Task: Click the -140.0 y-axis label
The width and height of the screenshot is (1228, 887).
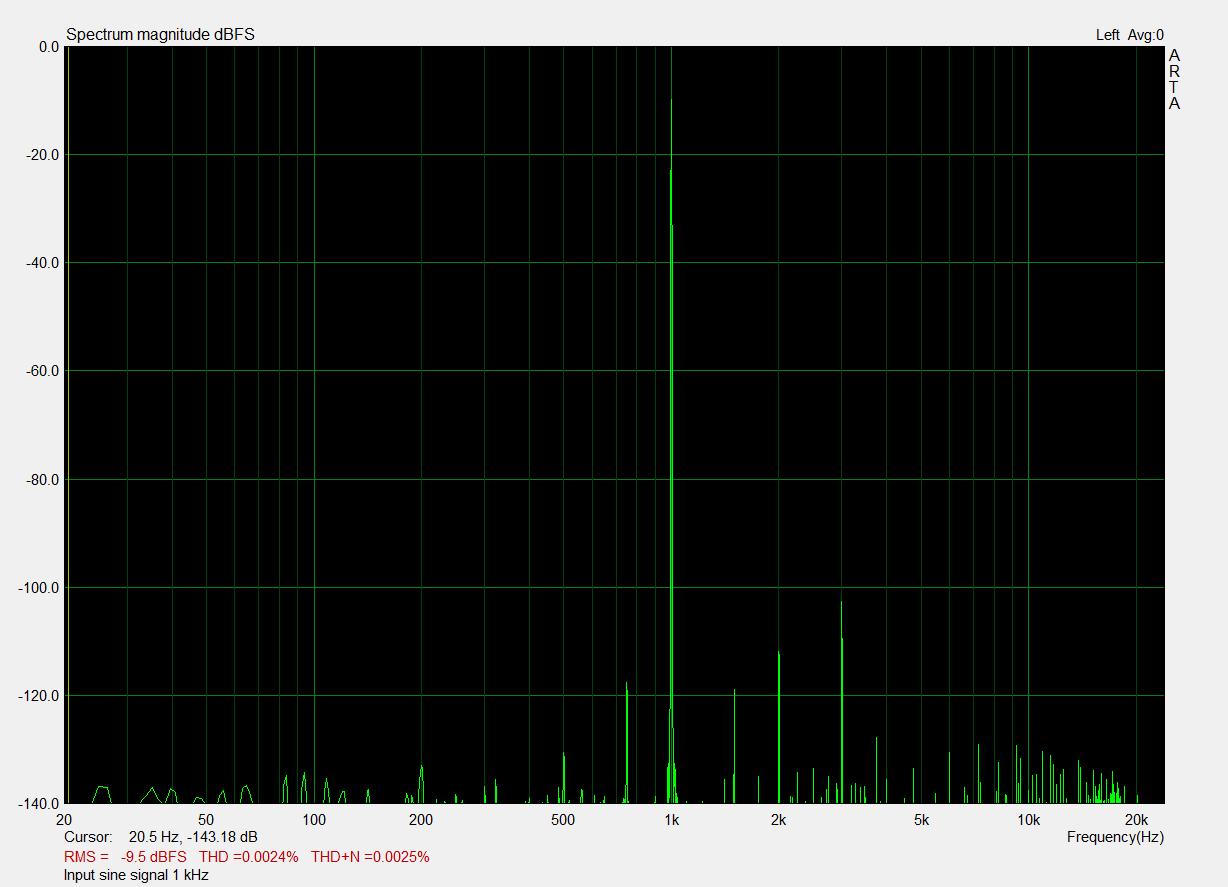Action: (38, 803)
